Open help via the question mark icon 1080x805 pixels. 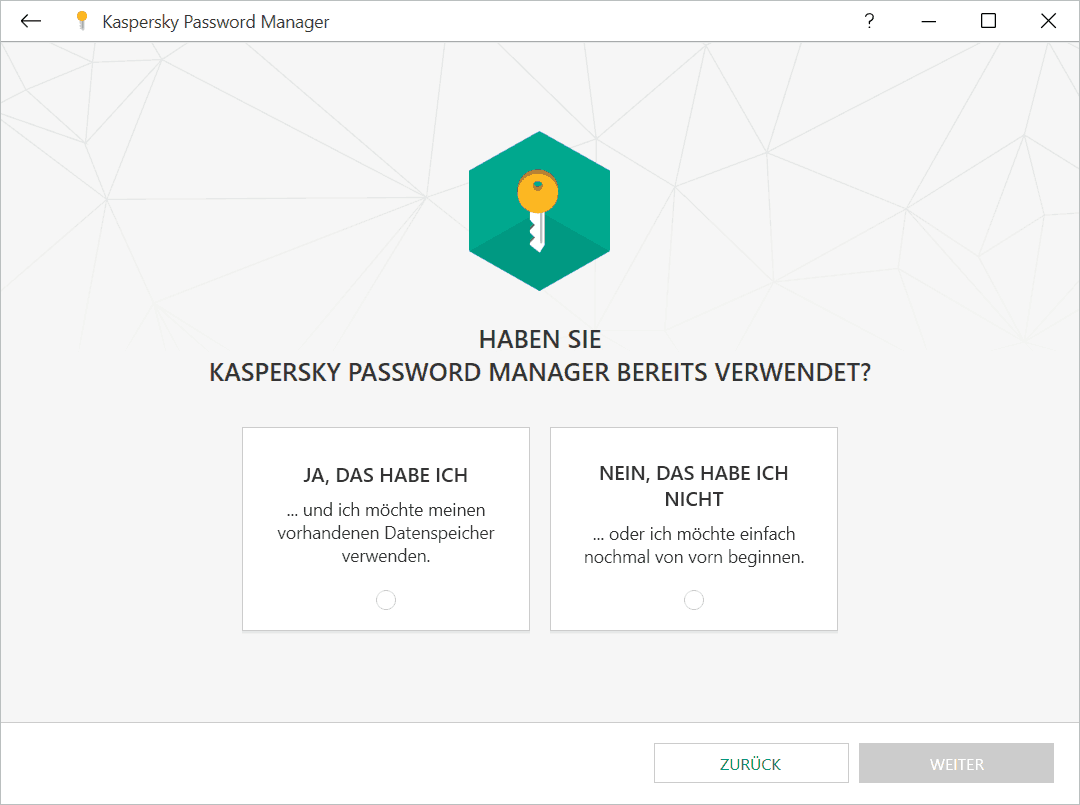(869, 21)
